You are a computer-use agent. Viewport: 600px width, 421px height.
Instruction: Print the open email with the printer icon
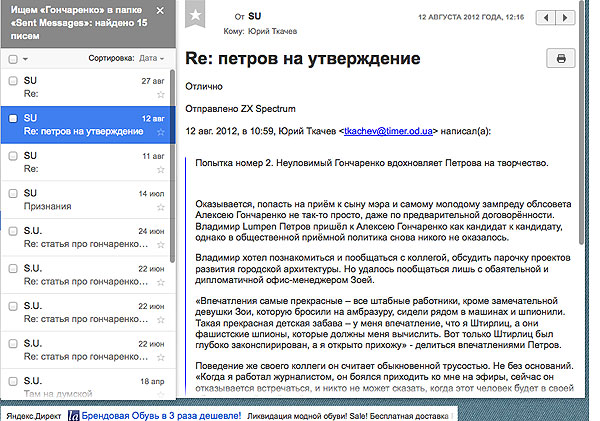click(561, 59)
